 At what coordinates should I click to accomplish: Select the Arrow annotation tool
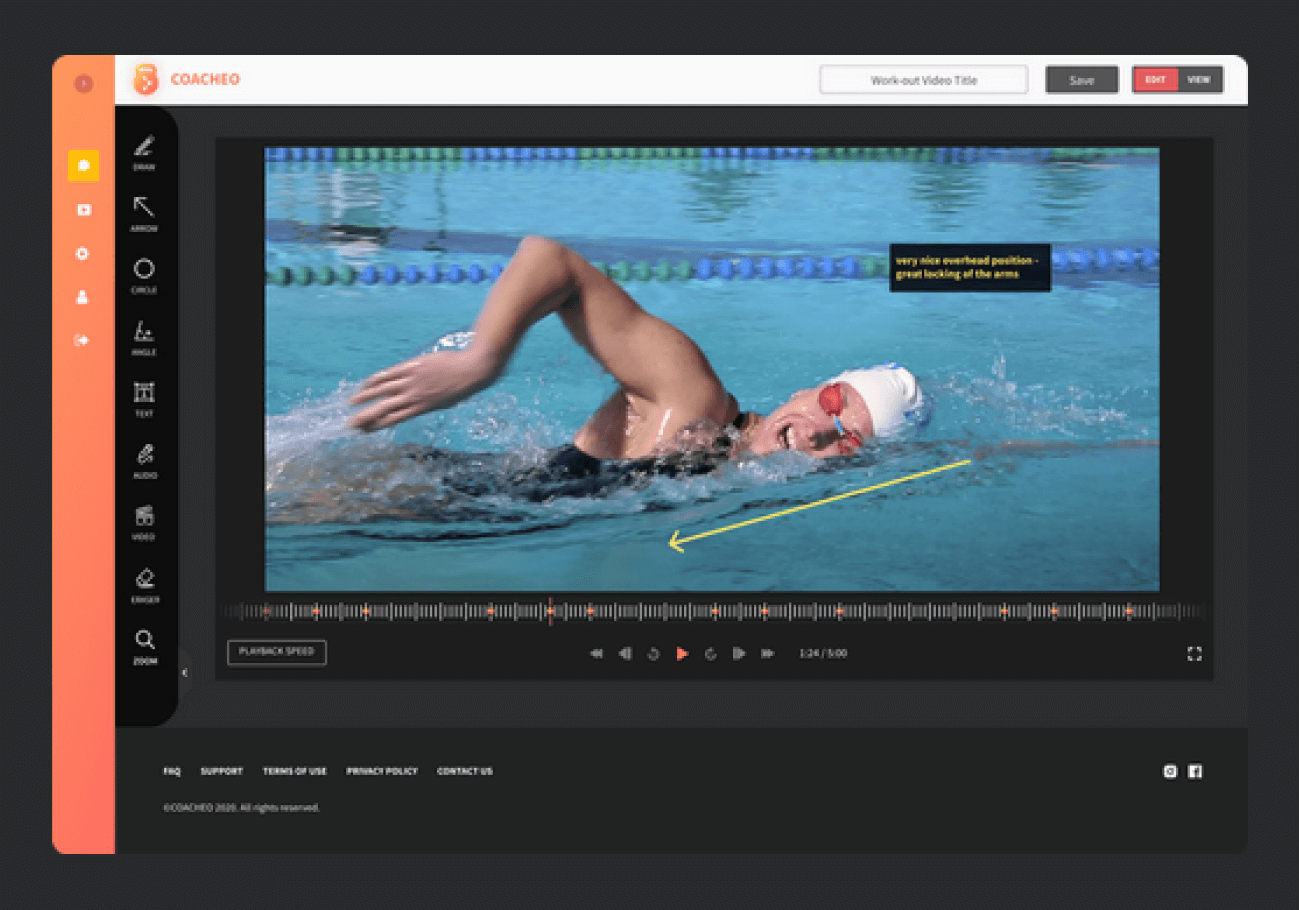click(144, 211)
